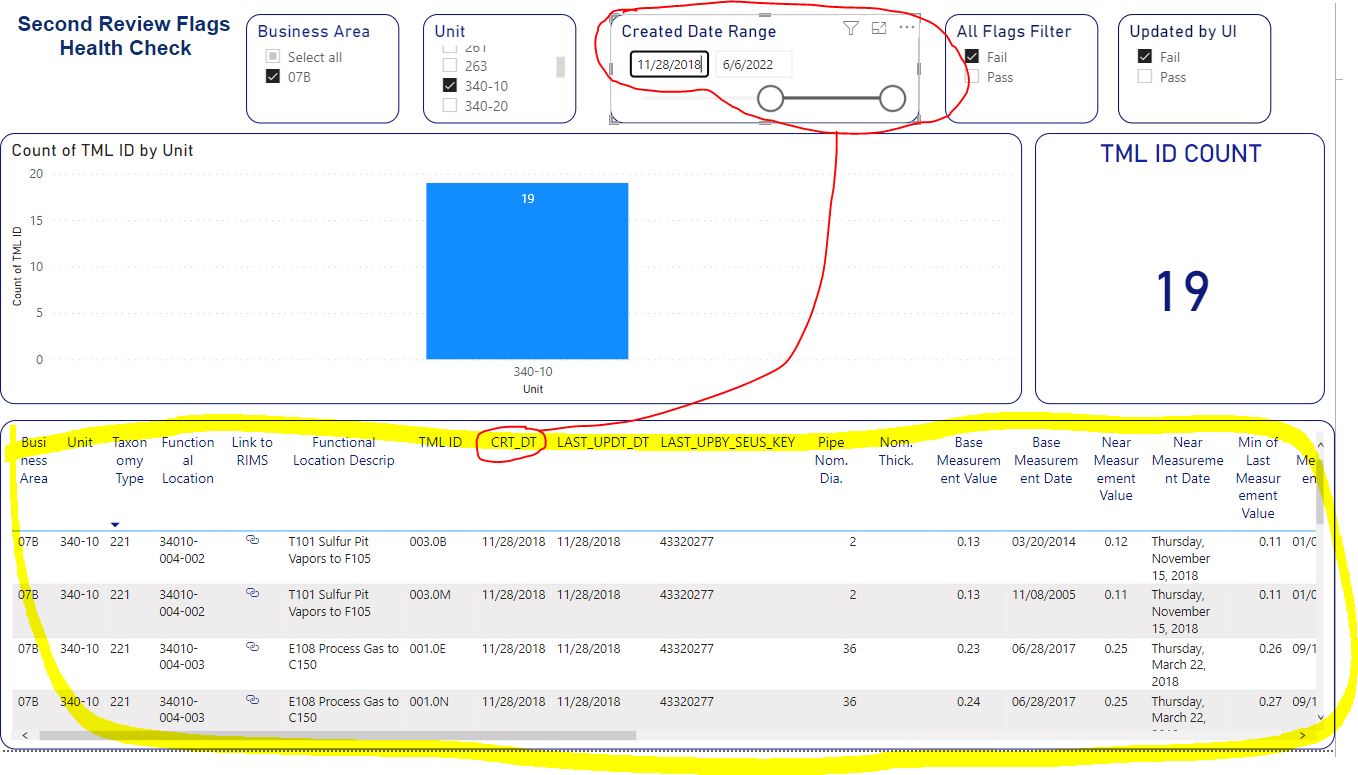Select the cell with date 03/20/2014
The height and width of the screenshot is (775, 1358).
point(1044,541)
